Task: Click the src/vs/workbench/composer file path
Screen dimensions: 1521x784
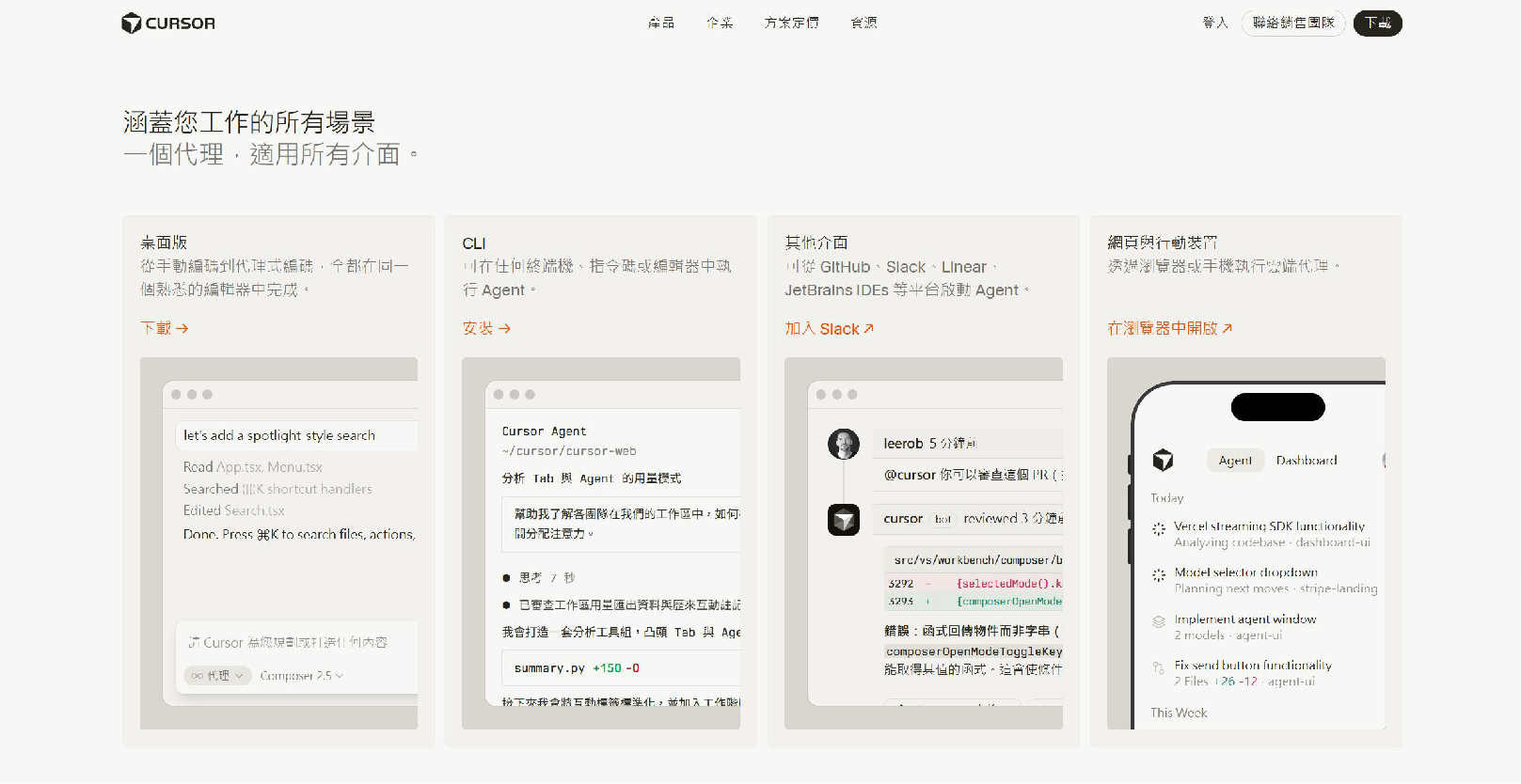Action: click(978, 560)
